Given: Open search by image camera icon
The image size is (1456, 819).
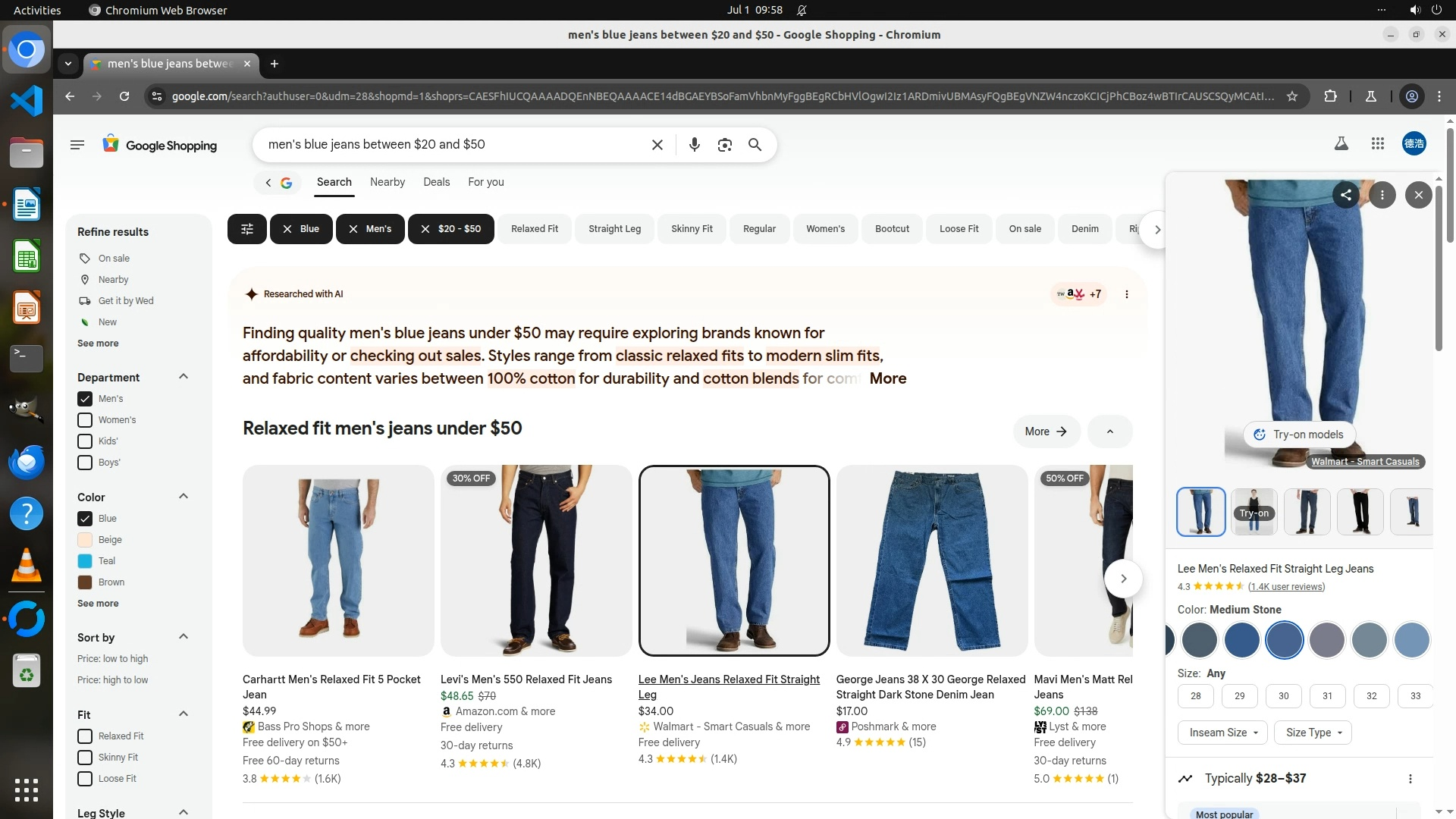Looking at the screenshot, I should (724, 145).
